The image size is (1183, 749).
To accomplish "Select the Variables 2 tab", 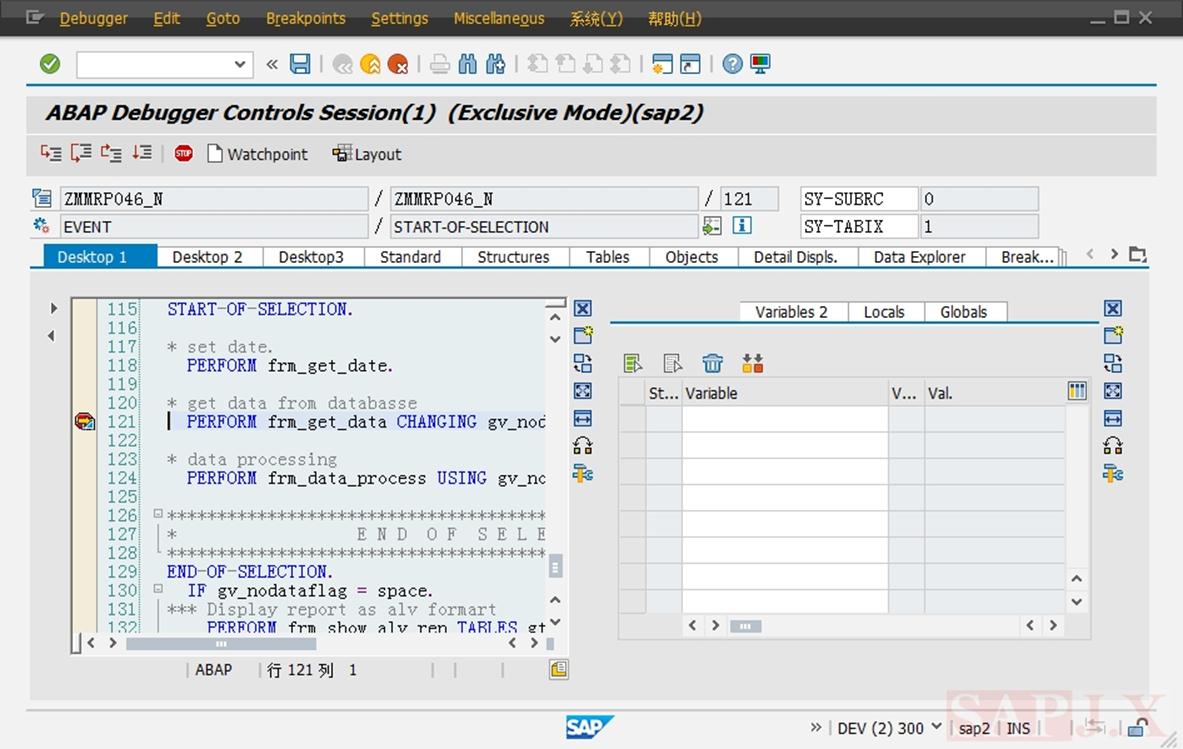I will 791,312.
